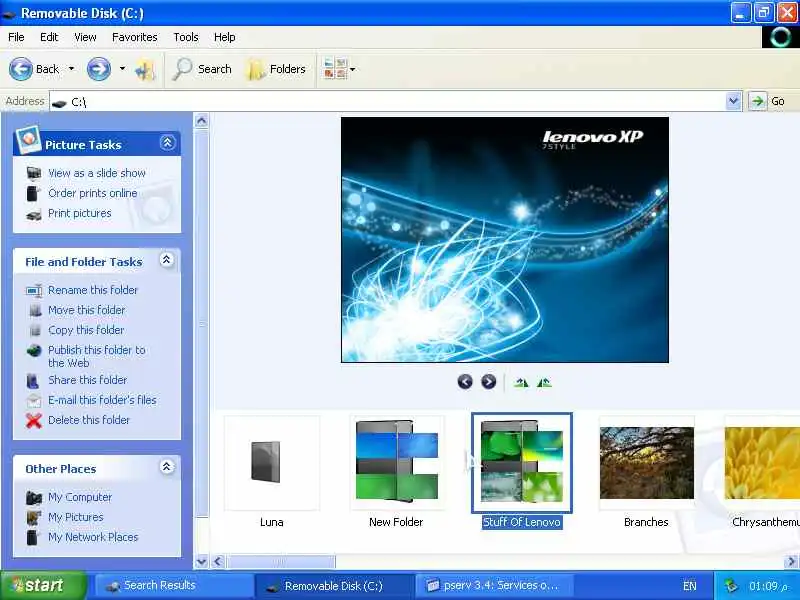This screenshot has height=600, width=800.
Task: Click the globe publish-to-Web icon
Action: (34, 351)
